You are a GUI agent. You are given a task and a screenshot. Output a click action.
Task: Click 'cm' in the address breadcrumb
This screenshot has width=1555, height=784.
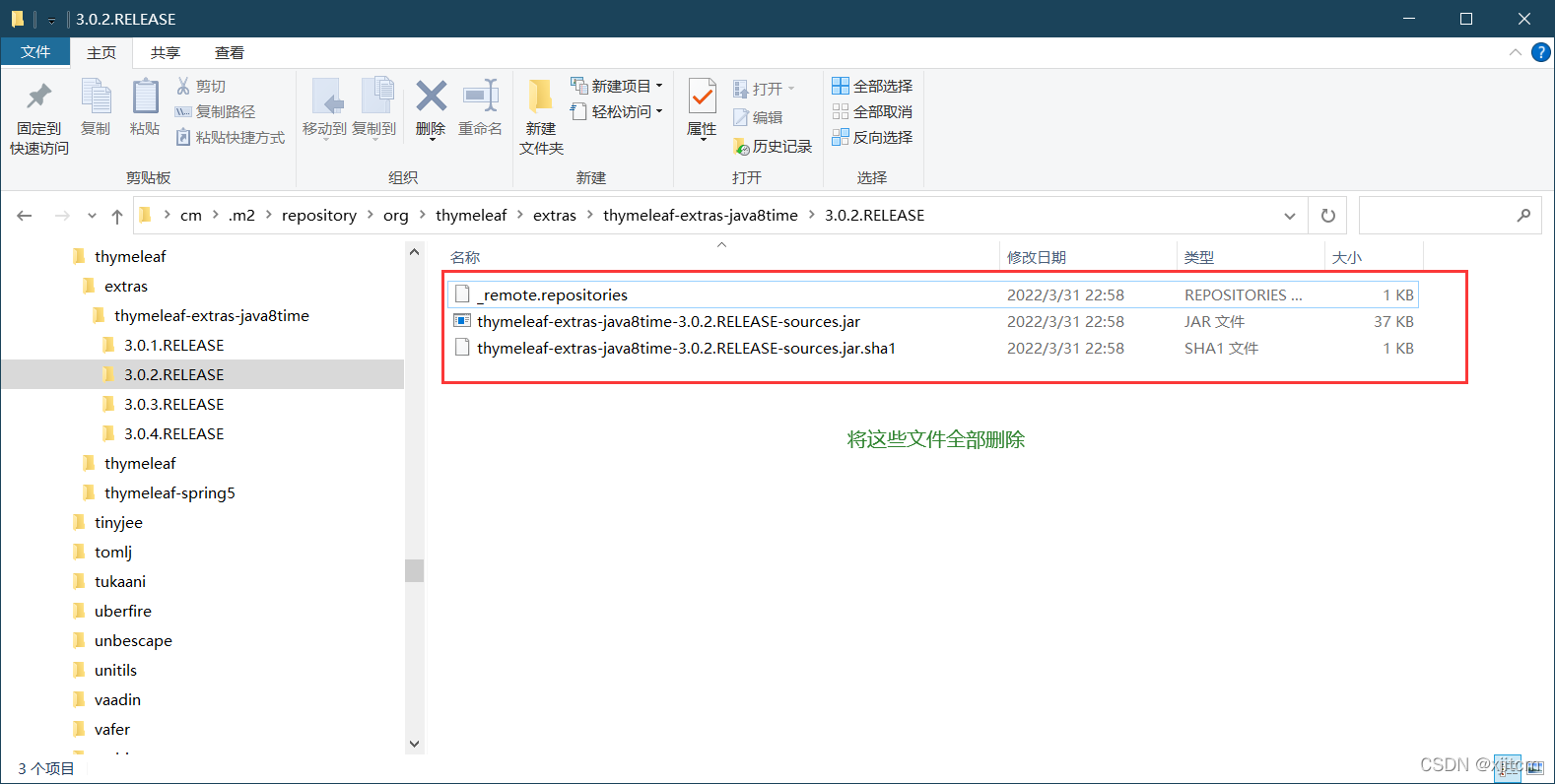coord(191,216)
